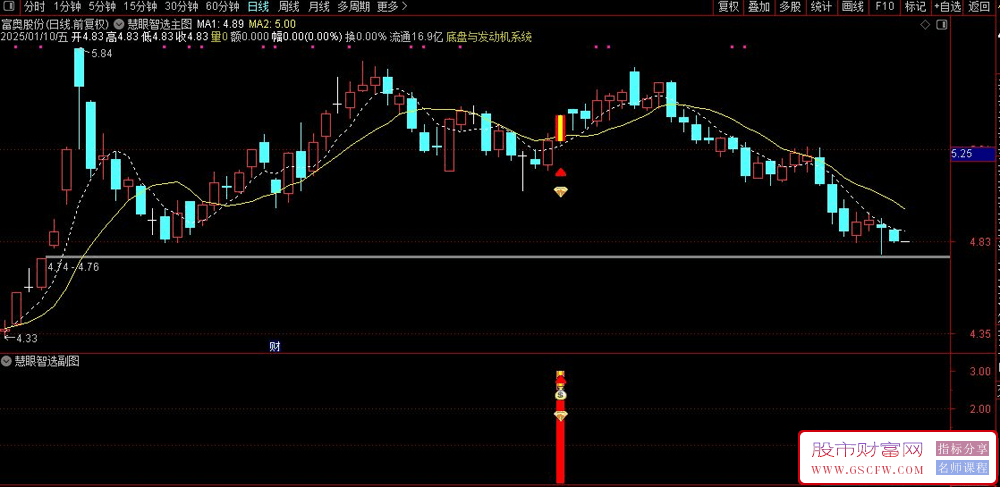Click the 慧眼智选副图 indicator label
The image size is (1000, 487).
[x=46, y=361]
